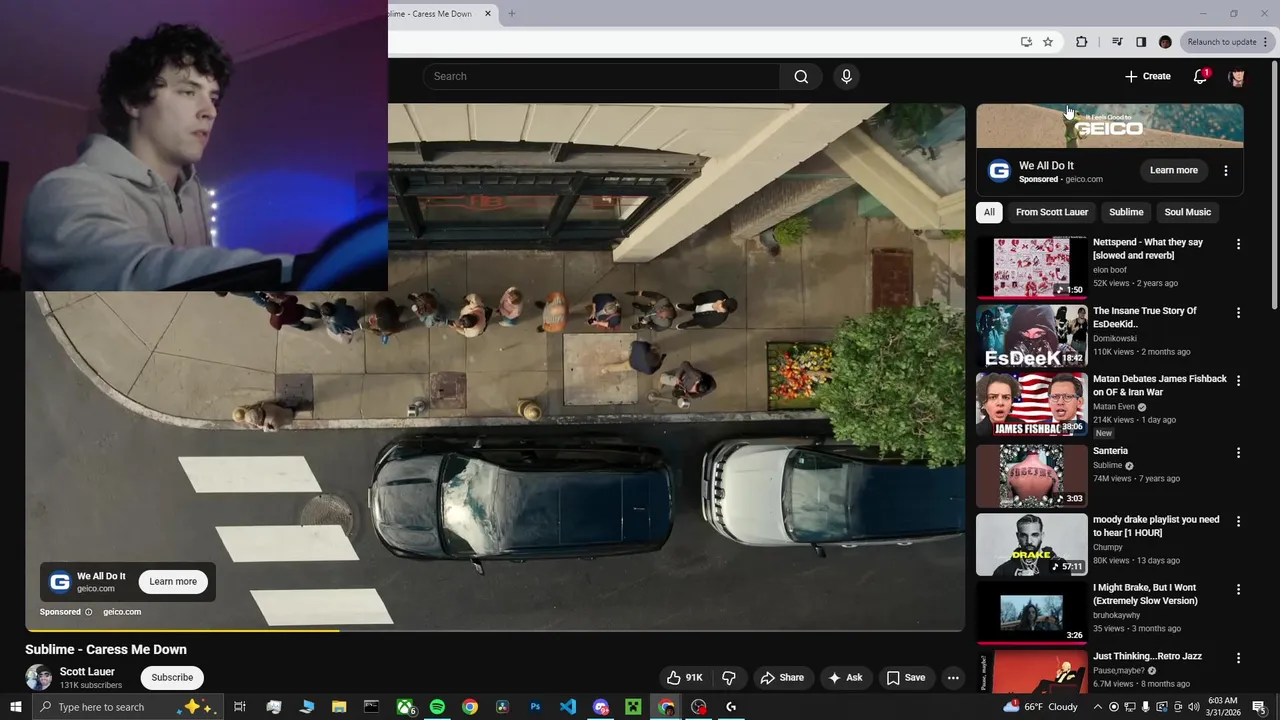Image resolution: width=1280 pixels, height=720 pixels.
Task: Click the YouTube search magnifier button
Action: click(801, 77)
